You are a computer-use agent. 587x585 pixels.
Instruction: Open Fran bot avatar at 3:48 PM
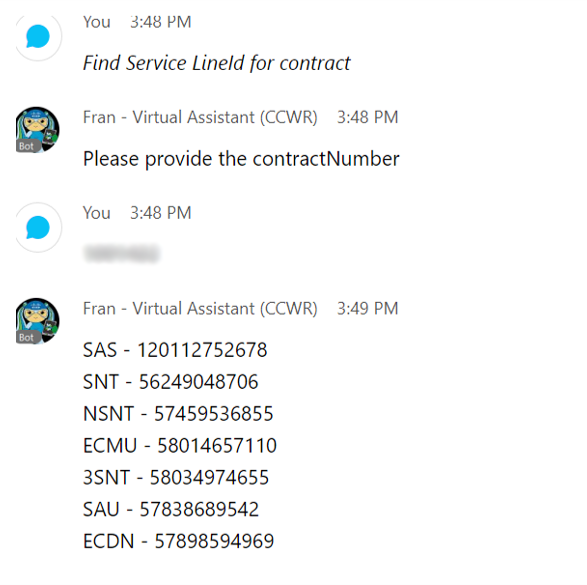click(37, 130)
